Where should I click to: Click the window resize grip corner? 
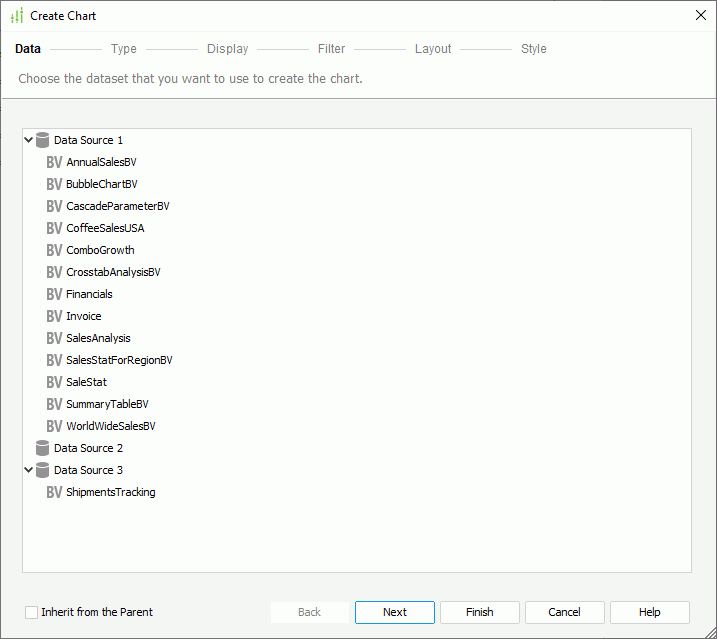[x=709, y=632]
